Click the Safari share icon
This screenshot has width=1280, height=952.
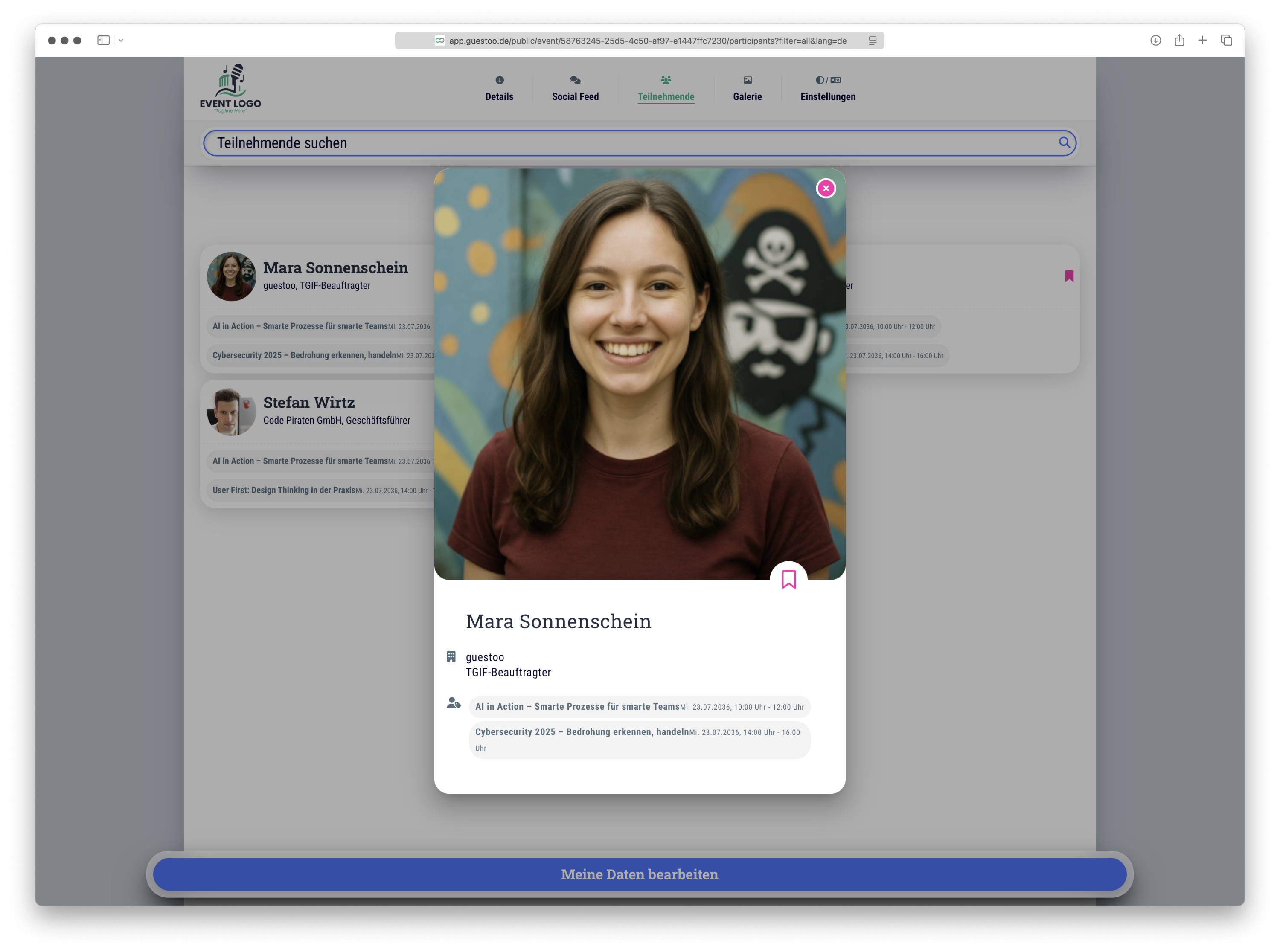[x=1179, y=41]
